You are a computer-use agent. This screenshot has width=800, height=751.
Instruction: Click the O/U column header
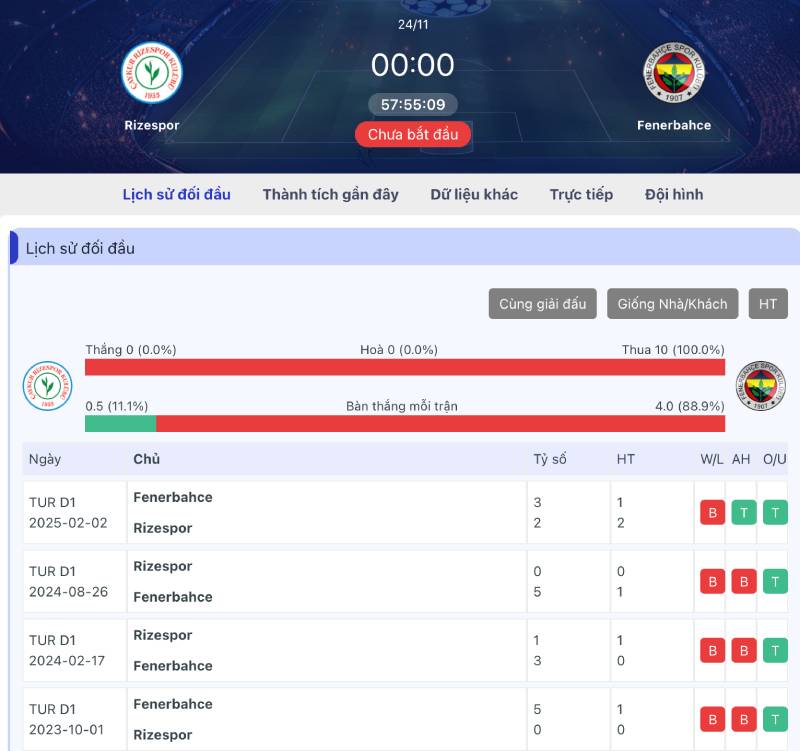pyautogui.click(x=774, y=459)
